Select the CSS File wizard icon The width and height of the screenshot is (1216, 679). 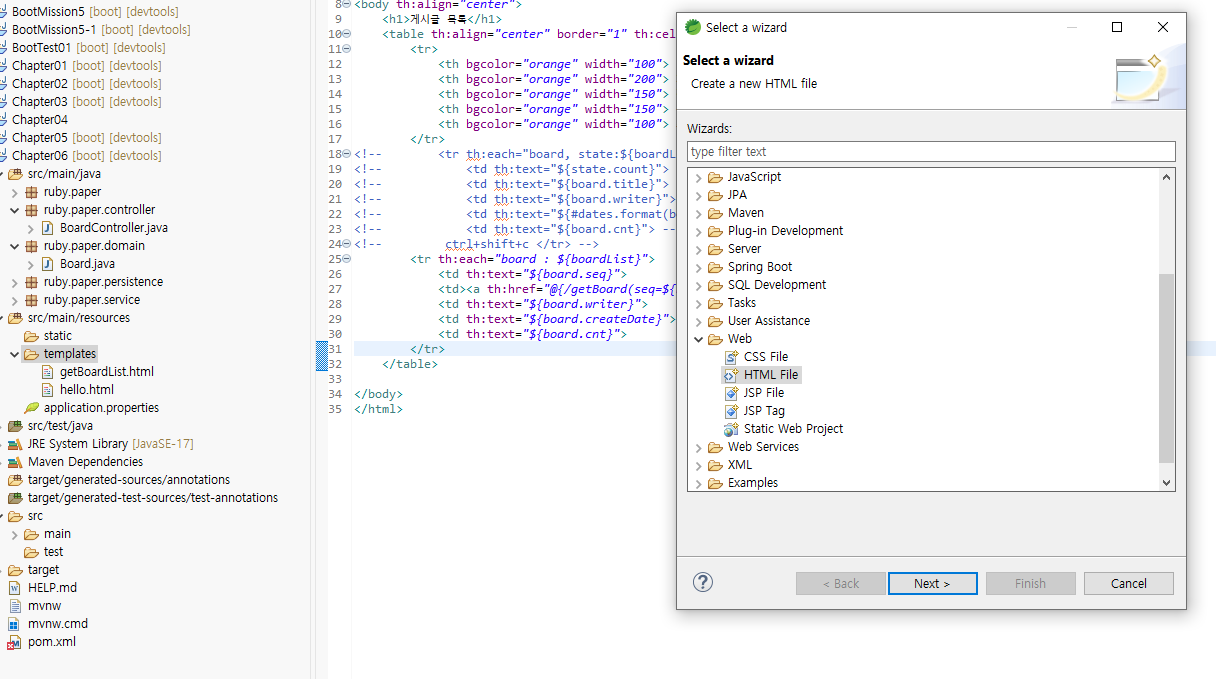tap(731, 357)
